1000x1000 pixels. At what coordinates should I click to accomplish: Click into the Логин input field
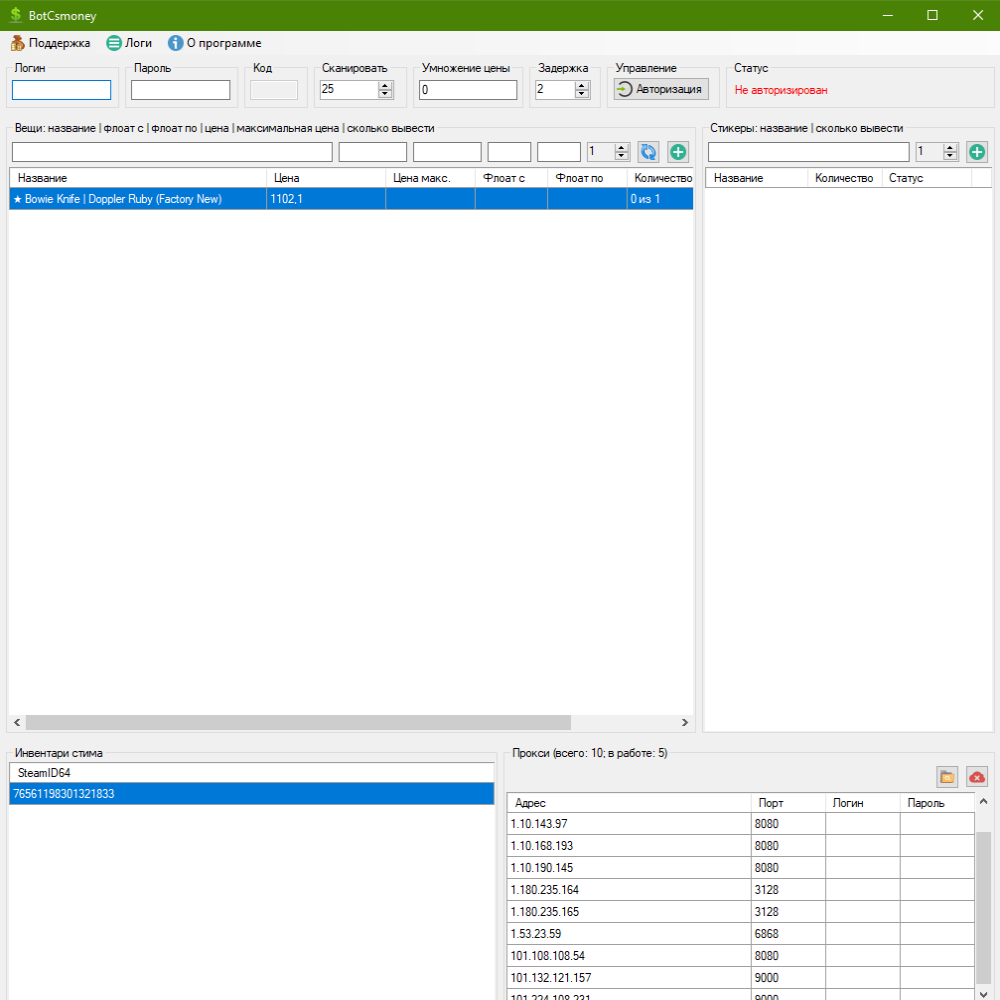point(61,90)
